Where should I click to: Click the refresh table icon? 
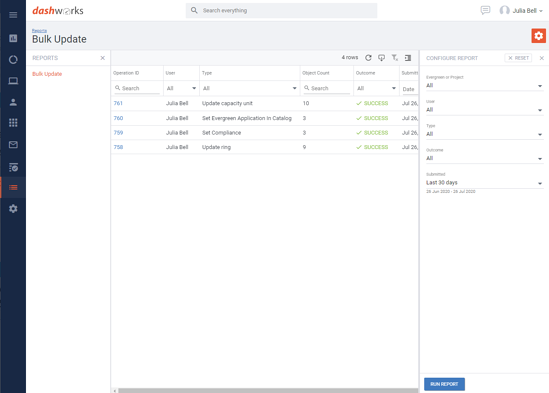click(x=368, y=58)
